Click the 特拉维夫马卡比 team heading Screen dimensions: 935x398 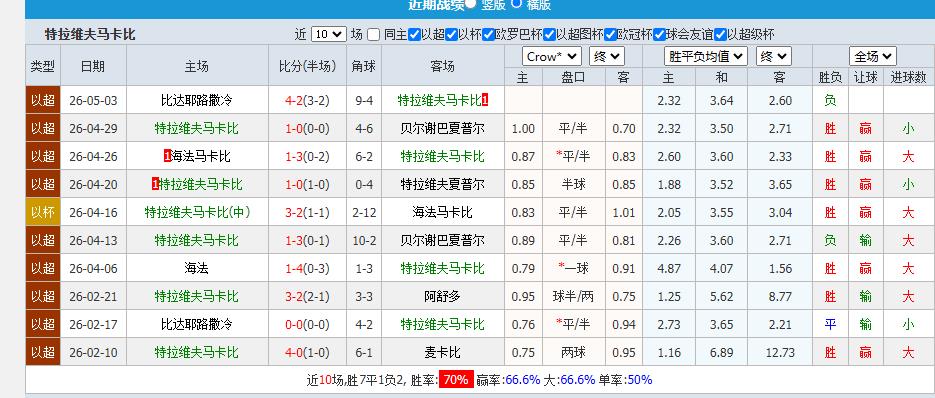click(90, 35)
